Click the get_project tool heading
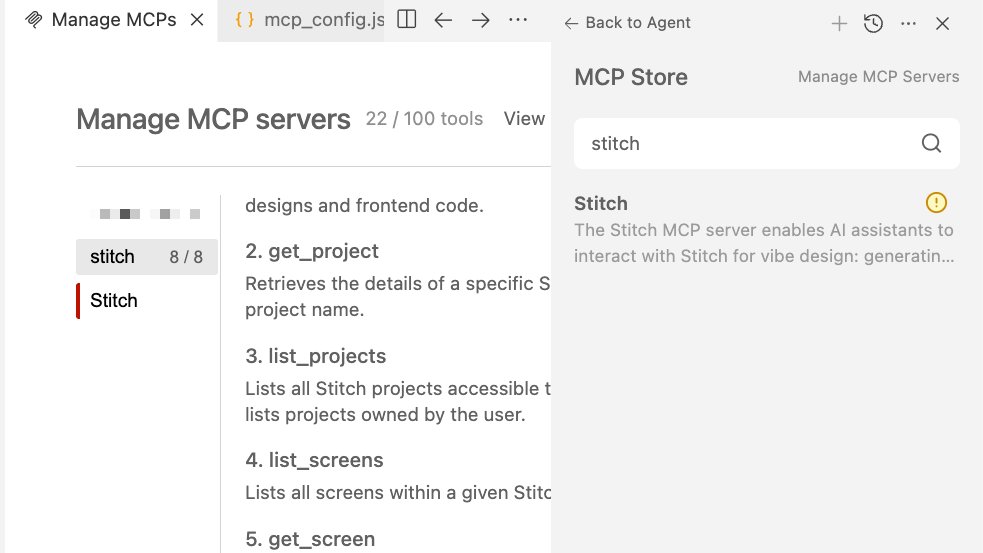The image size is (983, 553). pyautogui.click(x=312, y=251)
